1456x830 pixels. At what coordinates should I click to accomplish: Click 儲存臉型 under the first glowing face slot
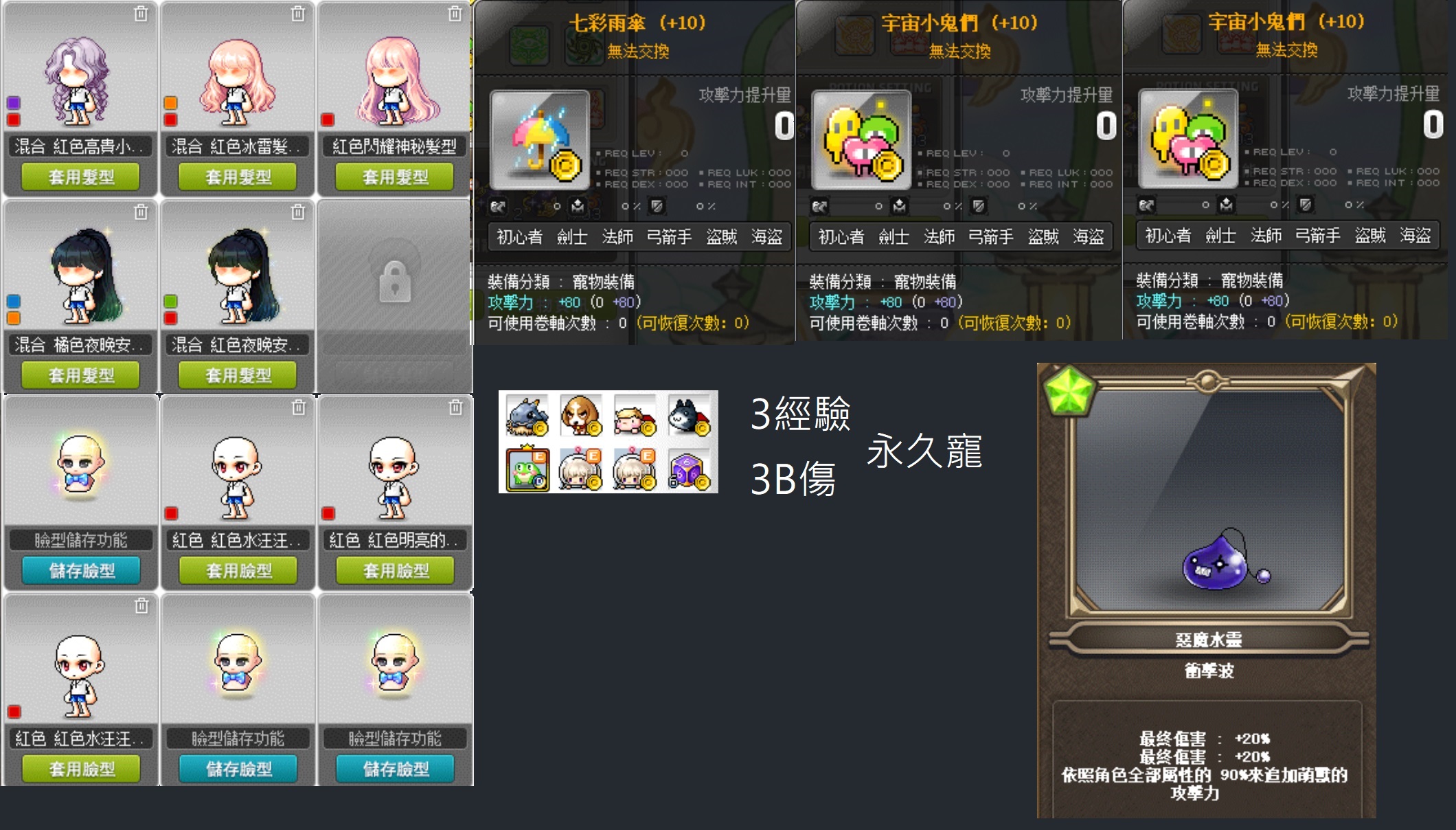81,570
